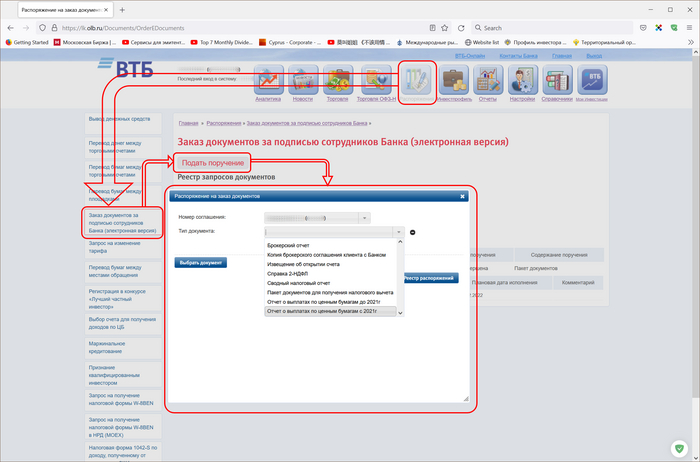Follow the Контакты Банка link
This screenshot has width=700, height=462.
click(518, 56)
